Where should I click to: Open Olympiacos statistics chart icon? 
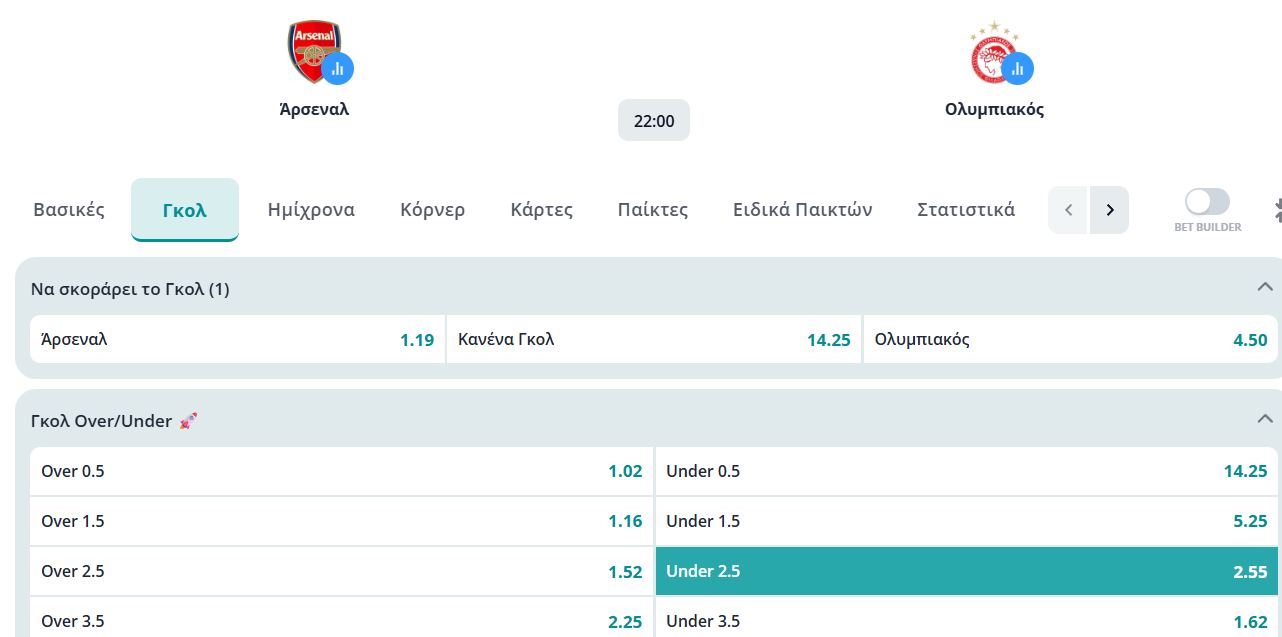pyautogui.click(x=1018, y=69)
